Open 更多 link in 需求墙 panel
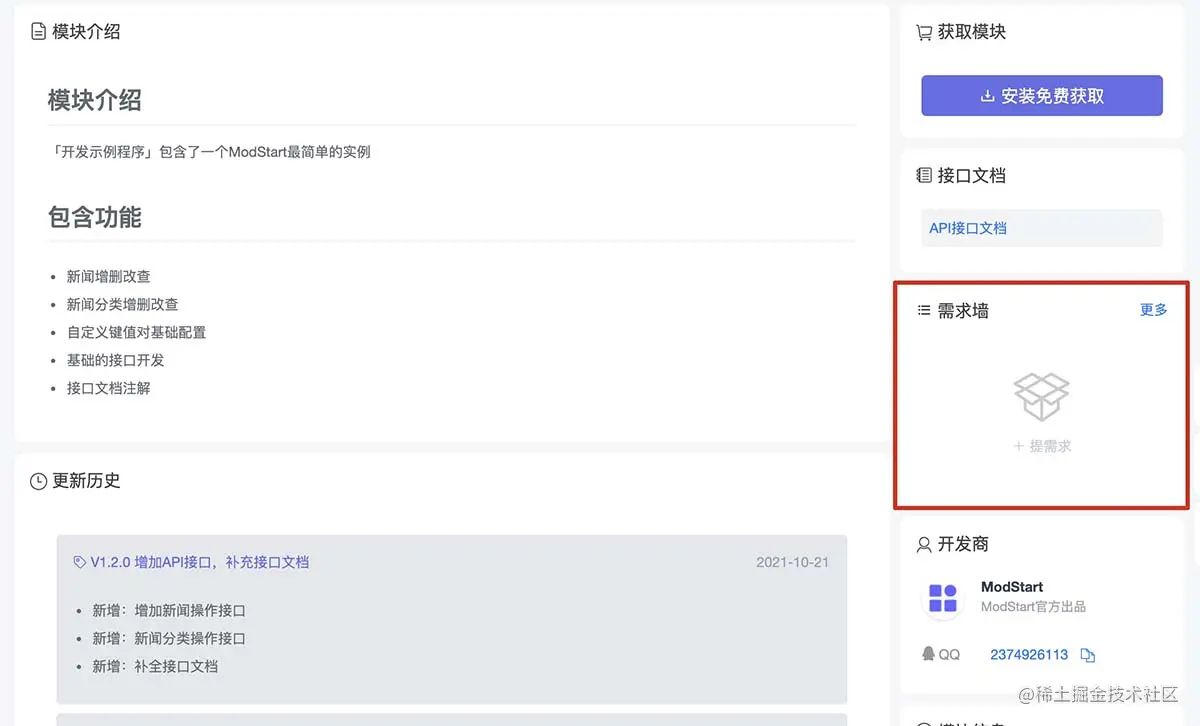This screenshot has height=726, width=1200. coord(1154,310)
